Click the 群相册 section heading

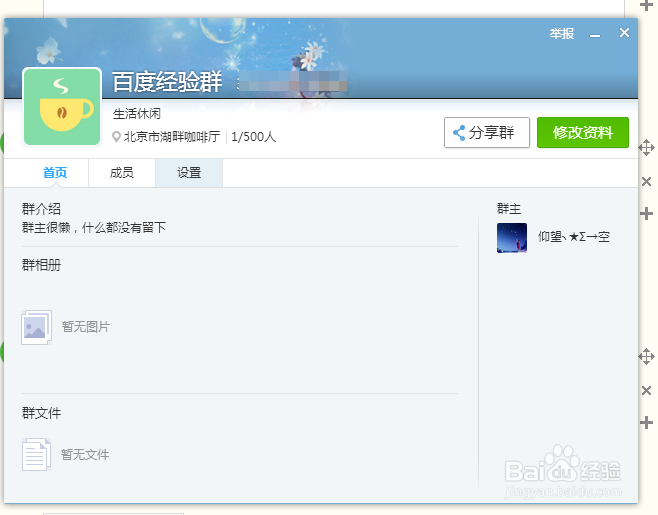coord(41,265)
